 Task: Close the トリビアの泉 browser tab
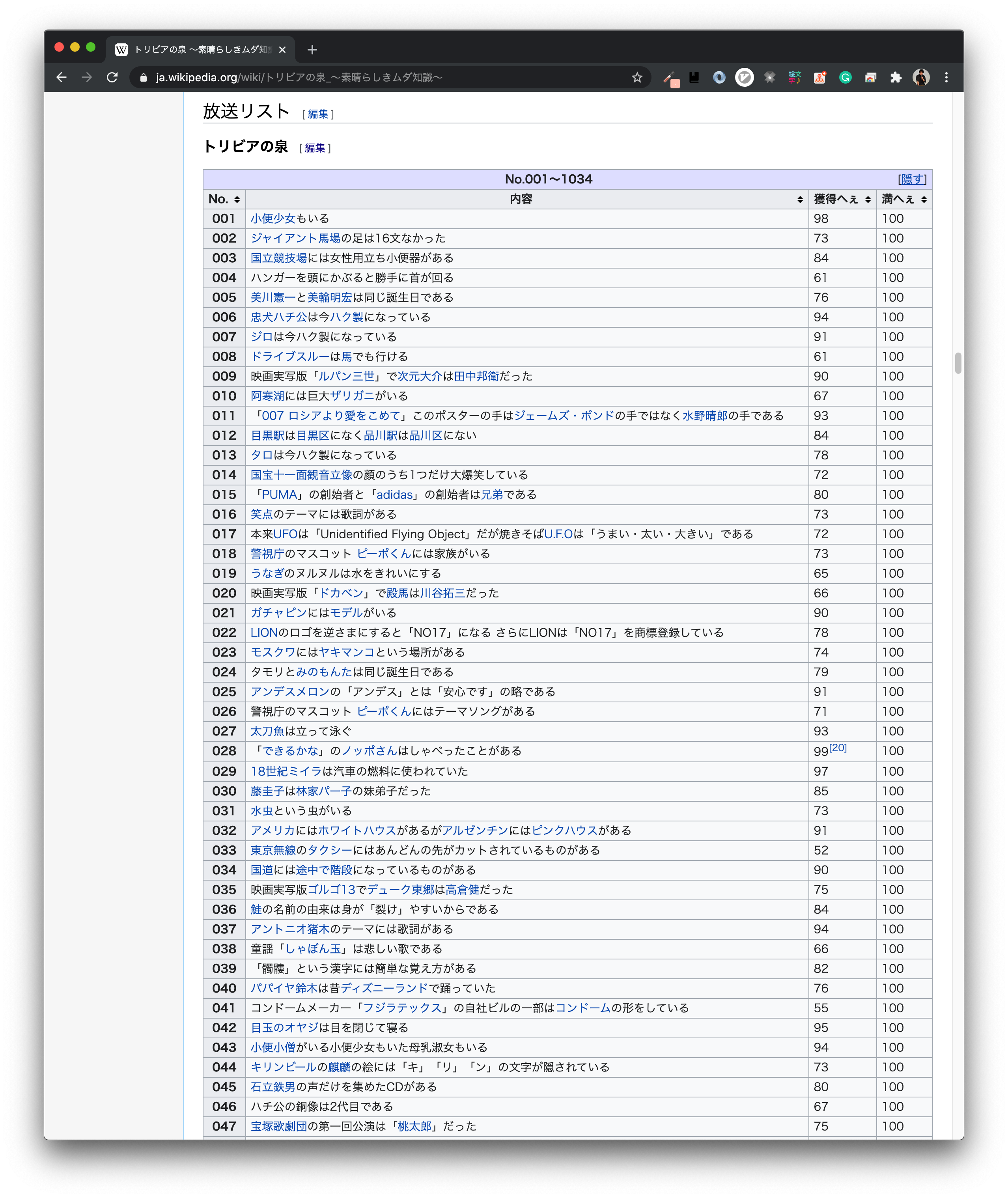(x=282, y=50)
